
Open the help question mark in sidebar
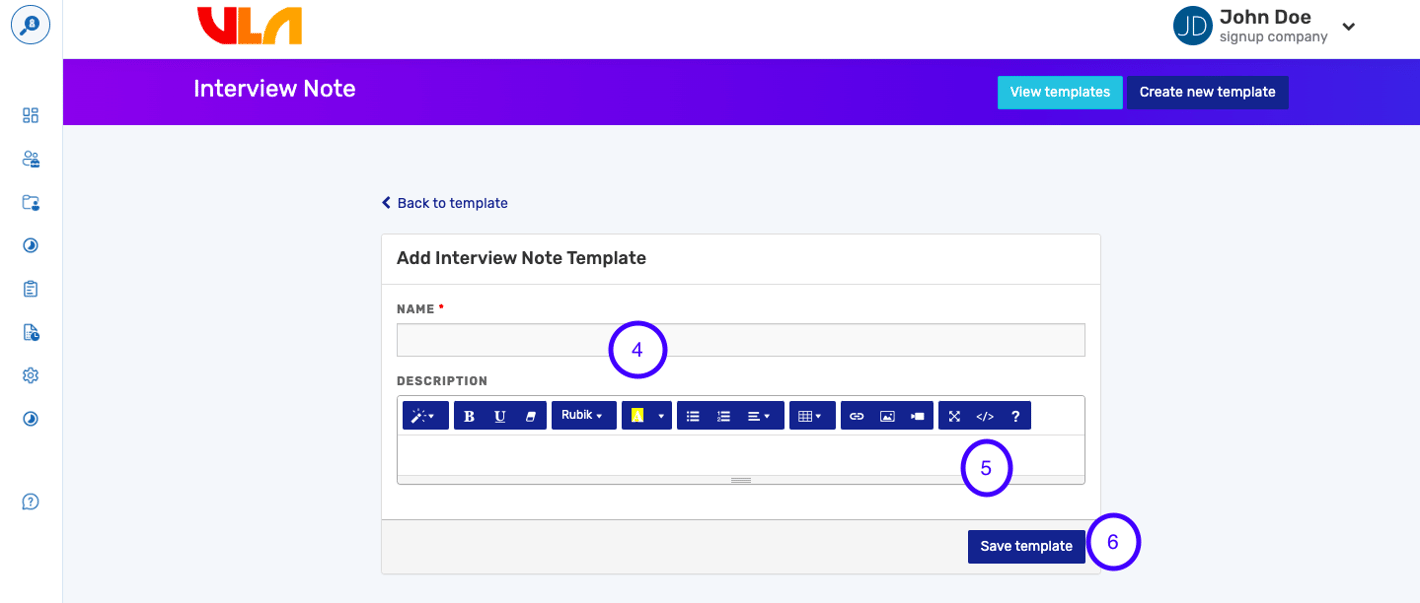(x=31, y=502)
